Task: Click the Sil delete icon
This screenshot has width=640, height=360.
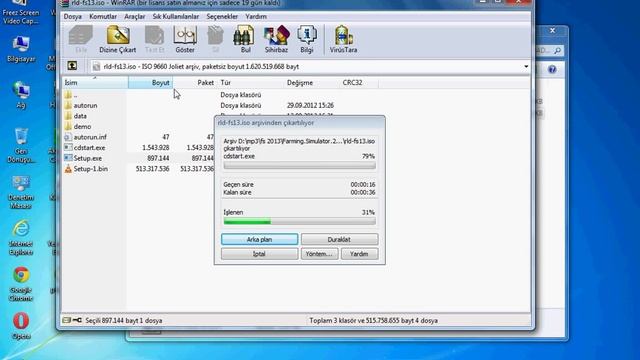Action: (x=215, y=39)
